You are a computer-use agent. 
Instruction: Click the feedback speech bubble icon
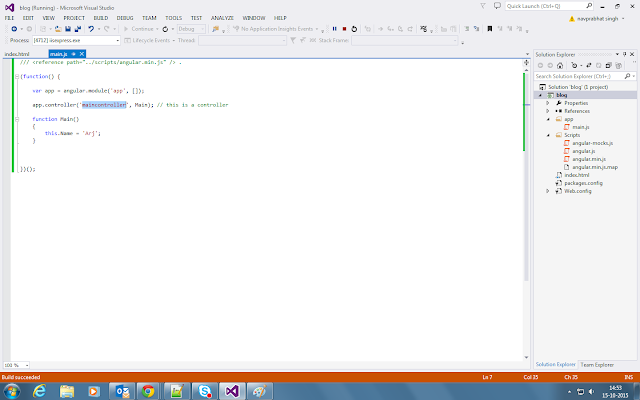(497, 6)
